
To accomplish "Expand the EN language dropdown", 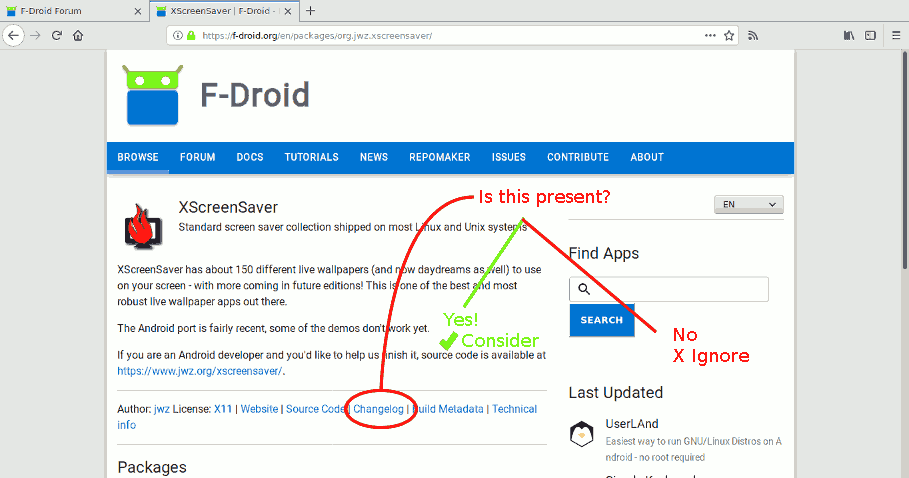I will (748, 204).
